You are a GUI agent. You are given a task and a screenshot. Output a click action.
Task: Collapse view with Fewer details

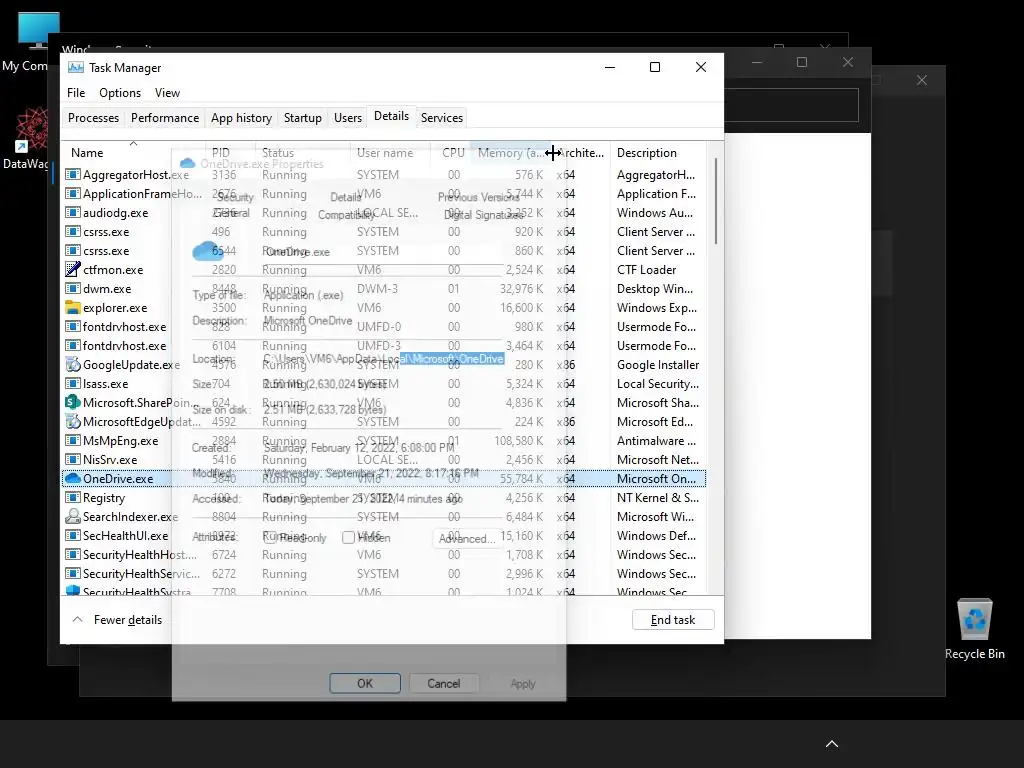(117, 619)
